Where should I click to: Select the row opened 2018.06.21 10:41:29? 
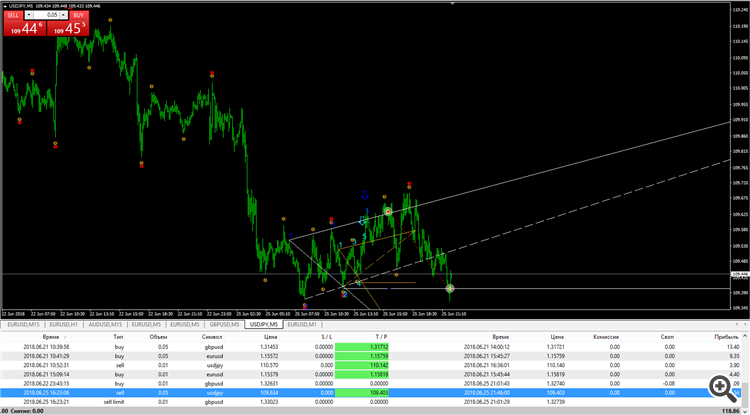[x=371, y=356]
